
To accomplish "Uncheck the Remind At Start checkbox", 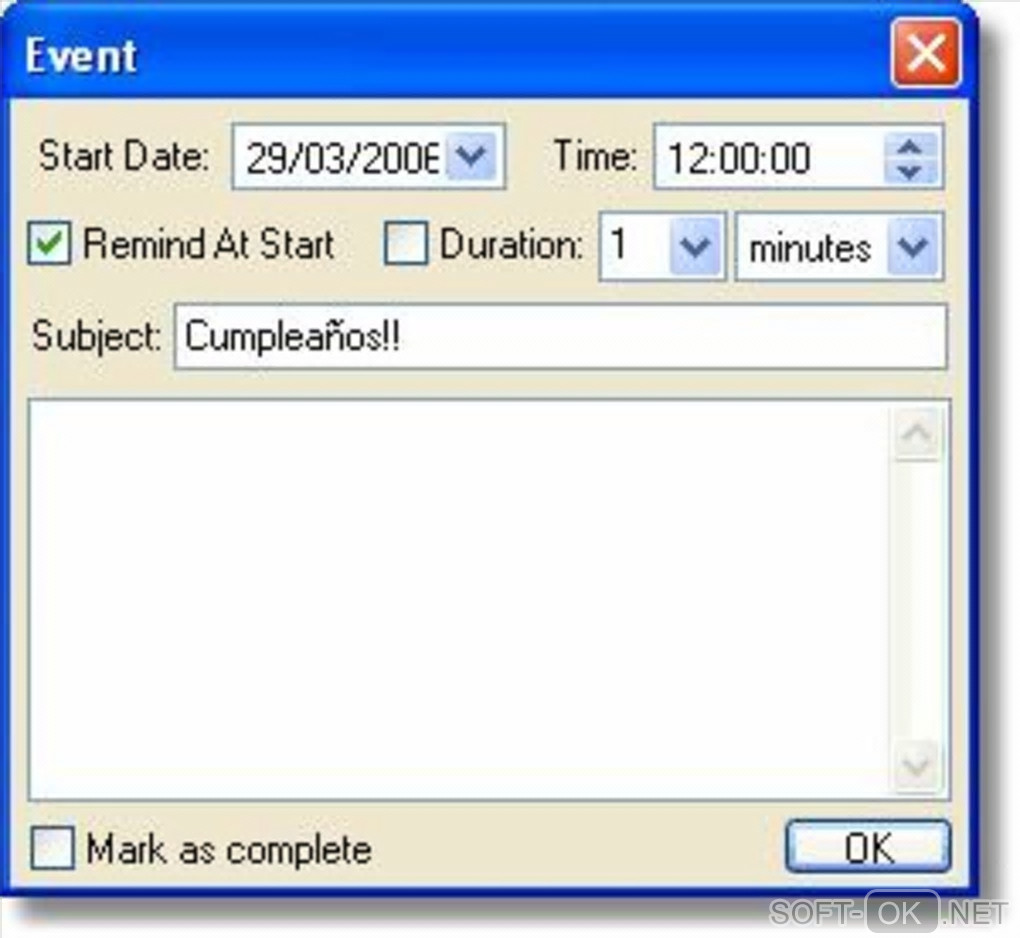I will pos(49,243).
